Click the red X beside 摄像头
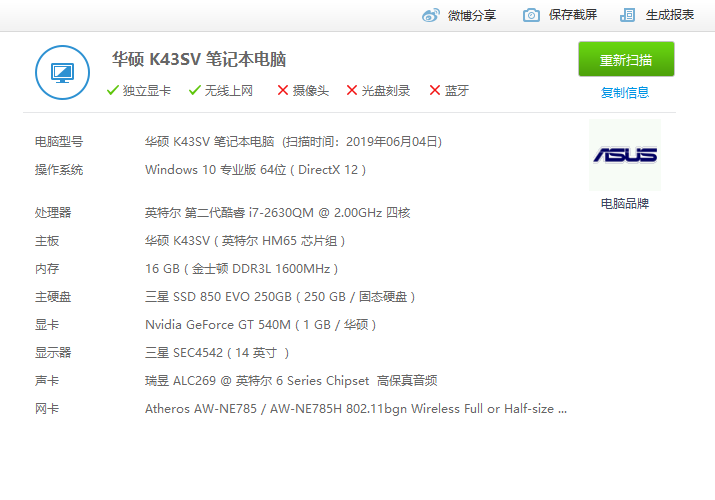 (x=283, y=90)
